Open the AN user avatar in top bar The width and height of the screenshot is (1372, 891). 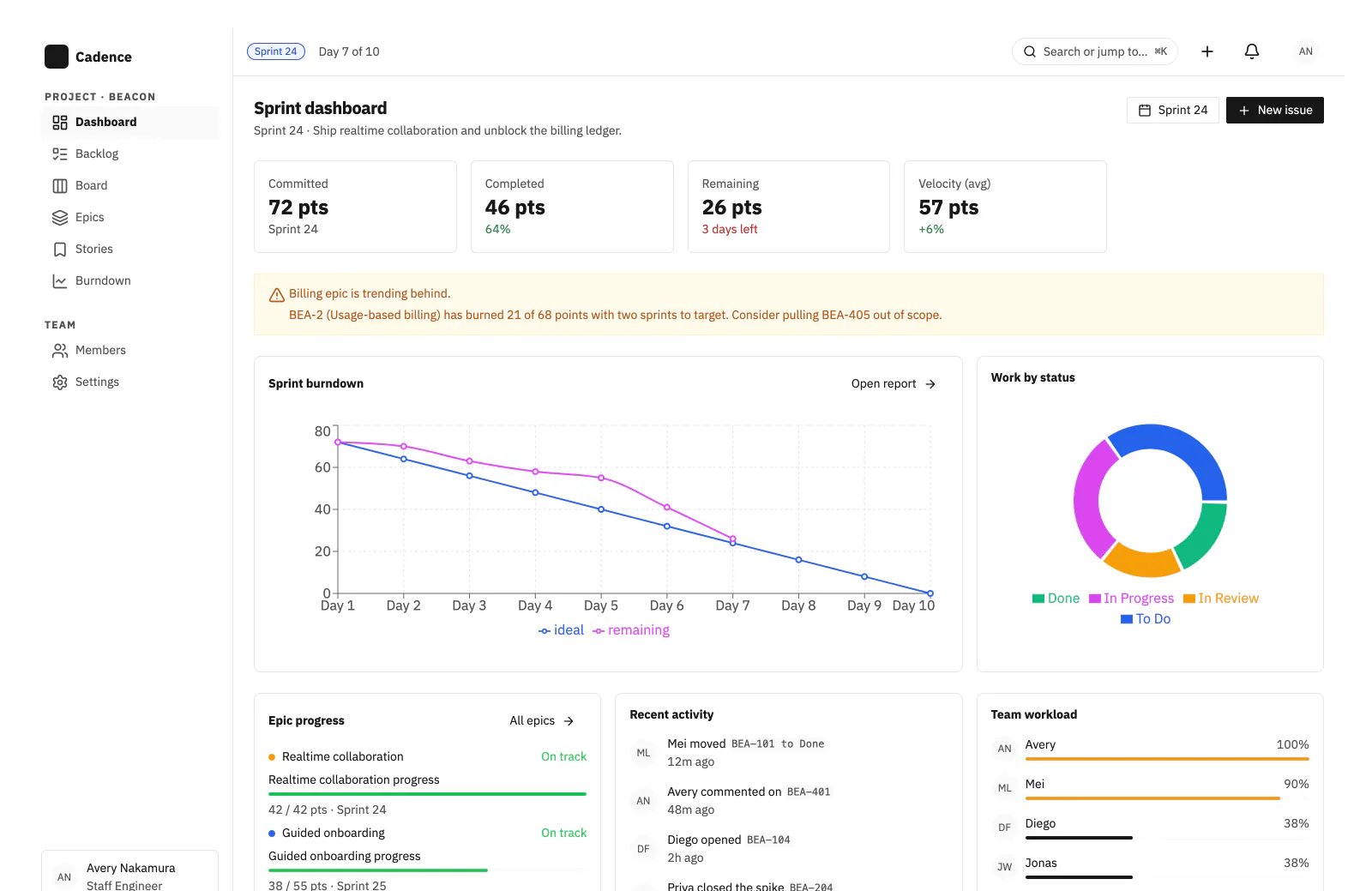pos(1306,51)
